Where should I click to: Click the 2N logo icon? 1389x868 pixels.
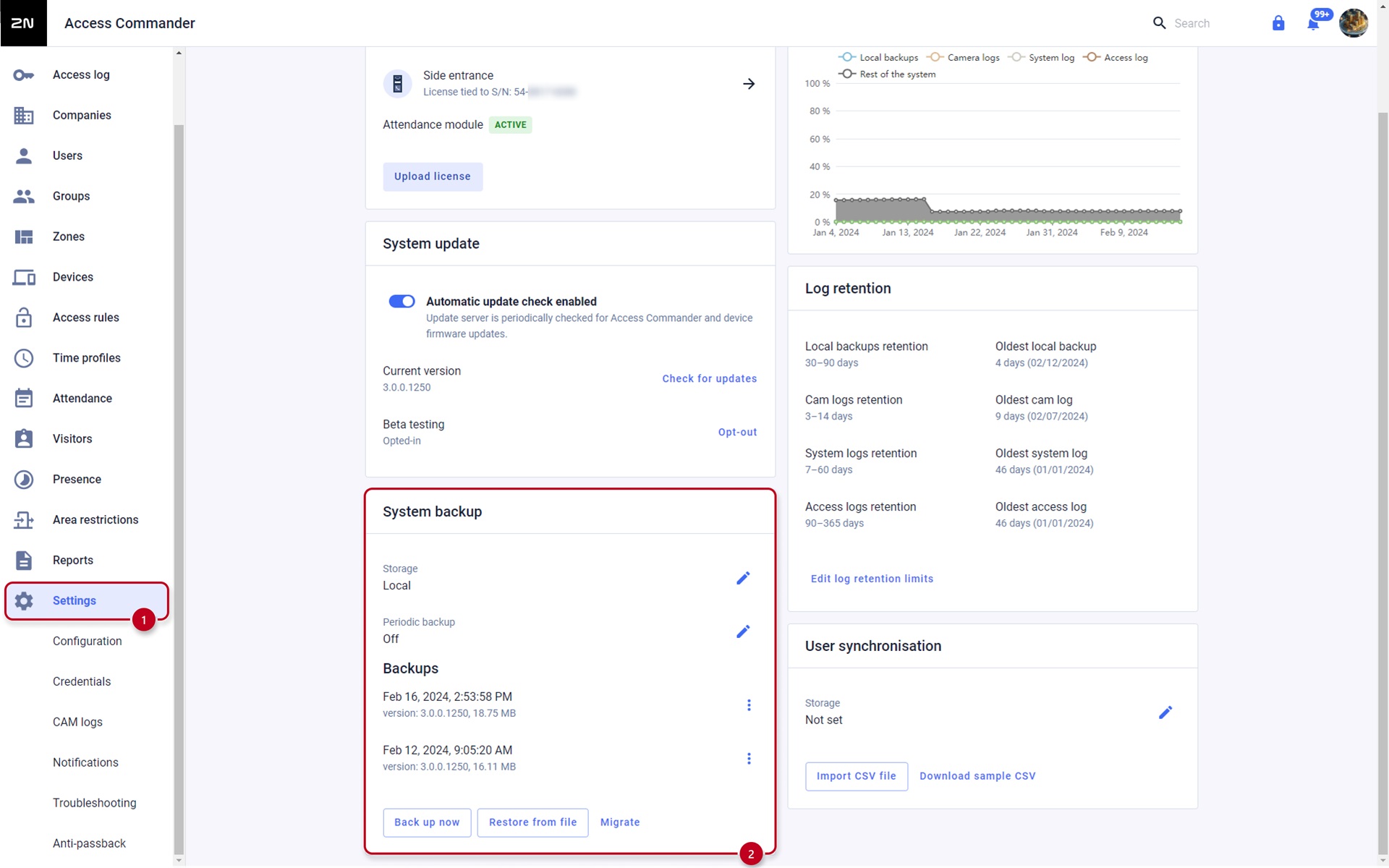pos(23,23)
